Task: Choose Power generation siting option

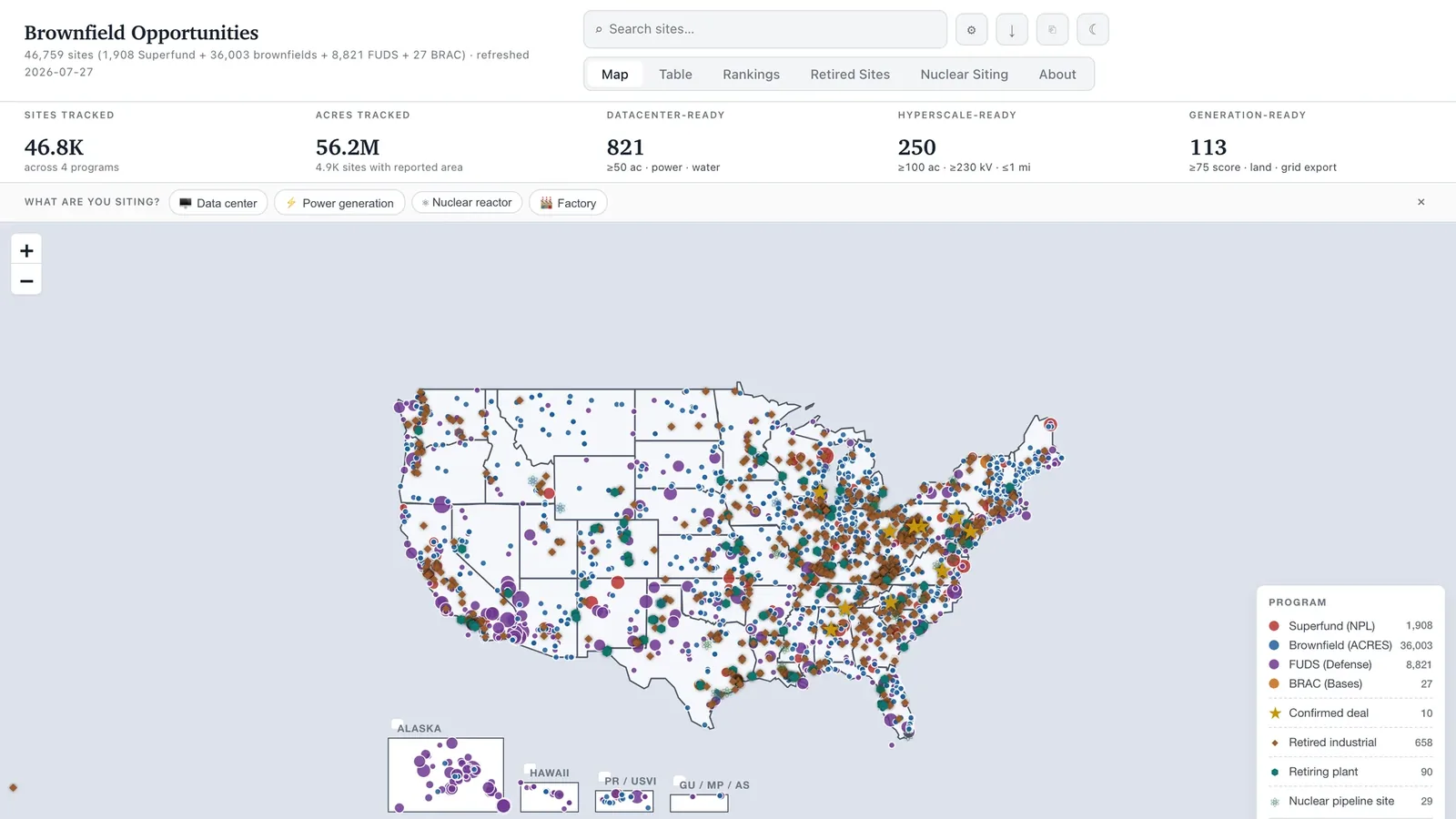Action: pos(339,203)
